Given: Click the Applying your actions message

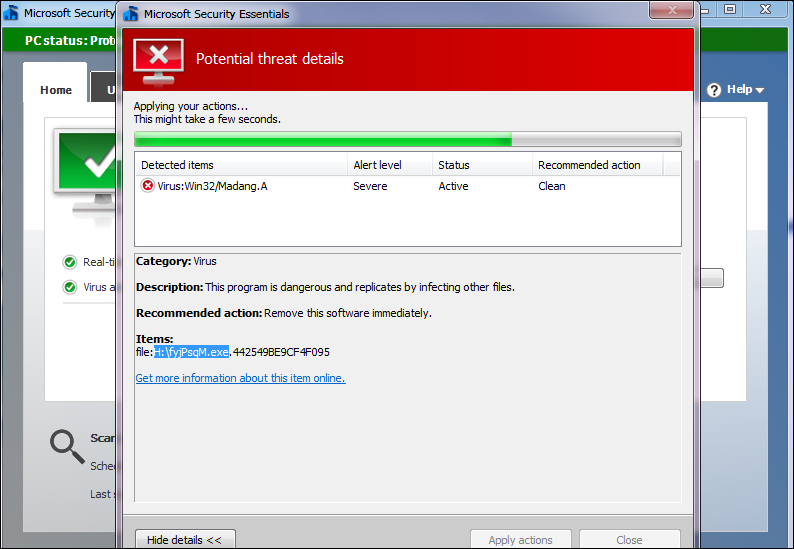Looking at the screenshot, I should point(190,106).
